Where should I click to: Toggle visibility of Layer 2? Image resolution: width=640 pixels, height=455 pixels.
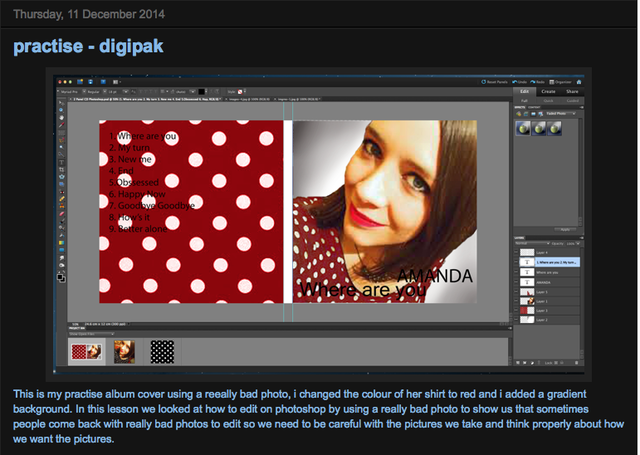tap(516, 320)
